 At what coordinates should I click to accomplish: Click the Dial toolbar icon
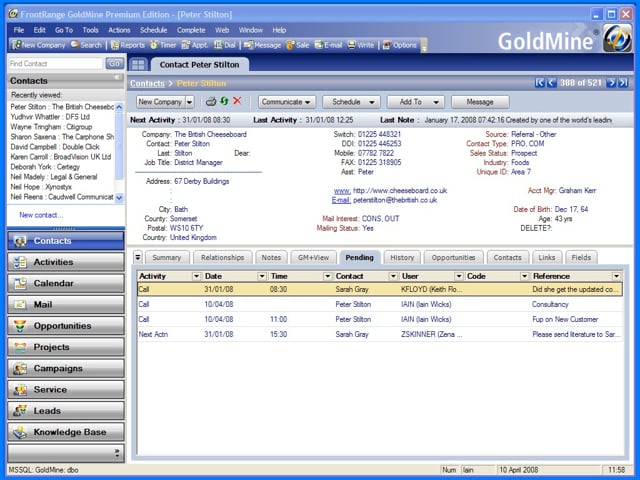(225, 45)
